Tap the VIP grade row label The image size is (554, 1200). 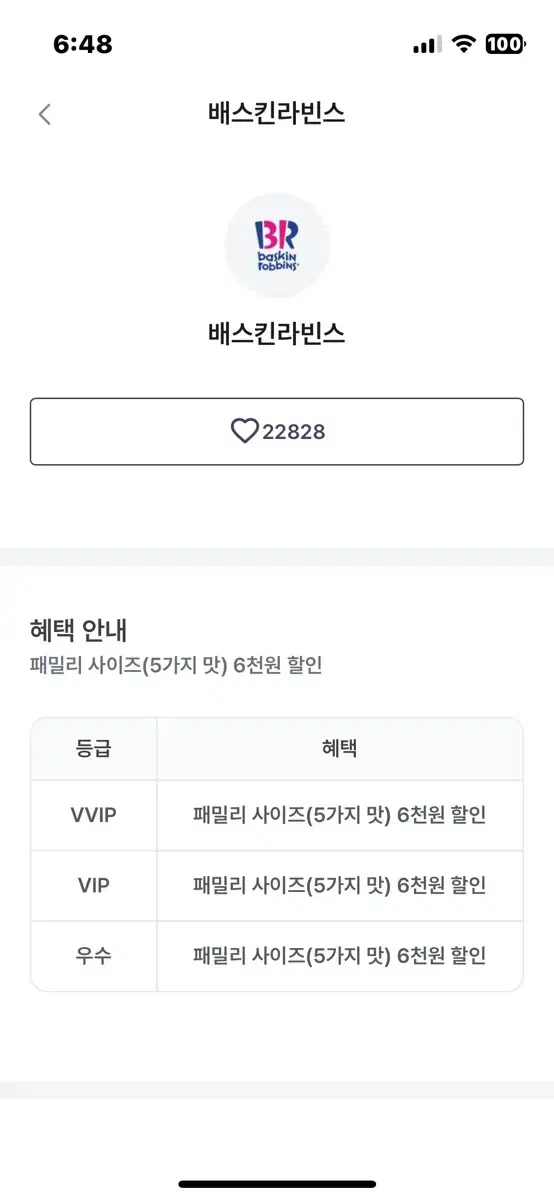94,885
